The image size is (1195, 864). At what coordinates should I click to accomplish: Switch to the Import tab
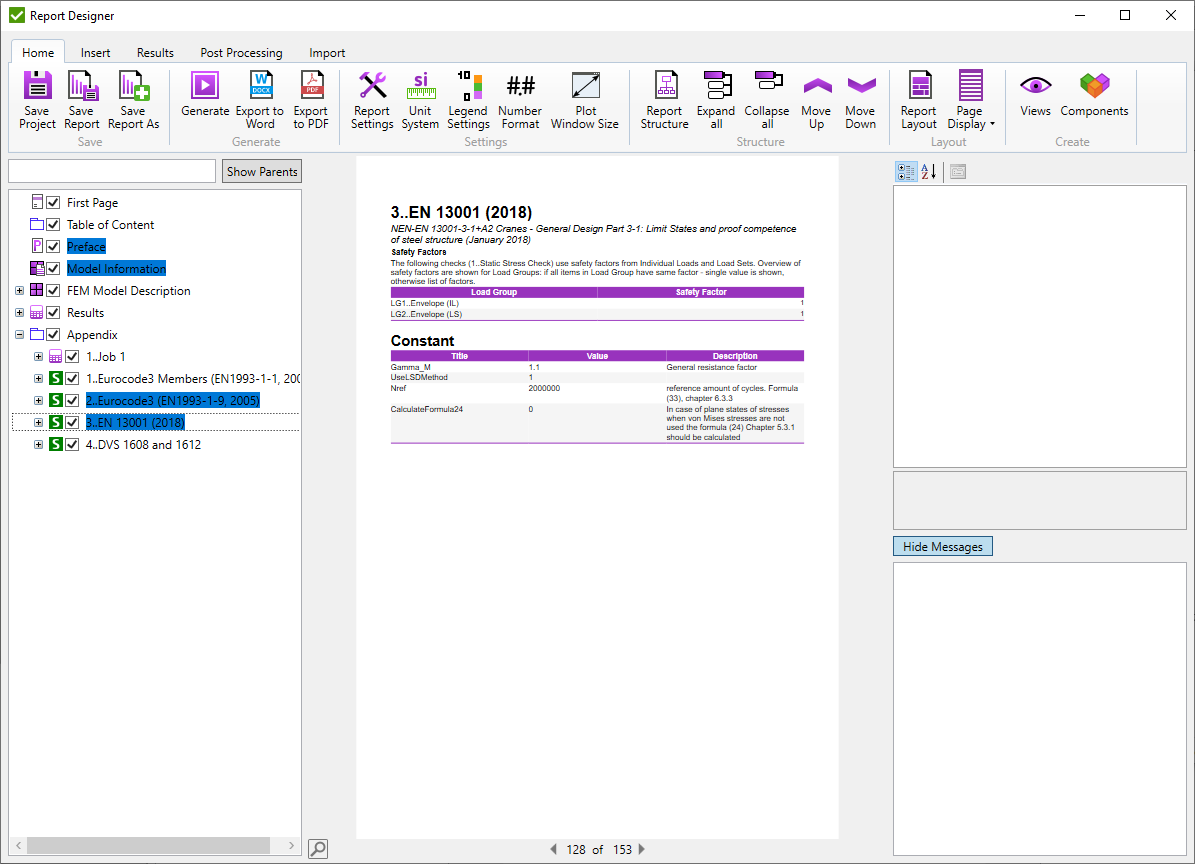(327, 53)
